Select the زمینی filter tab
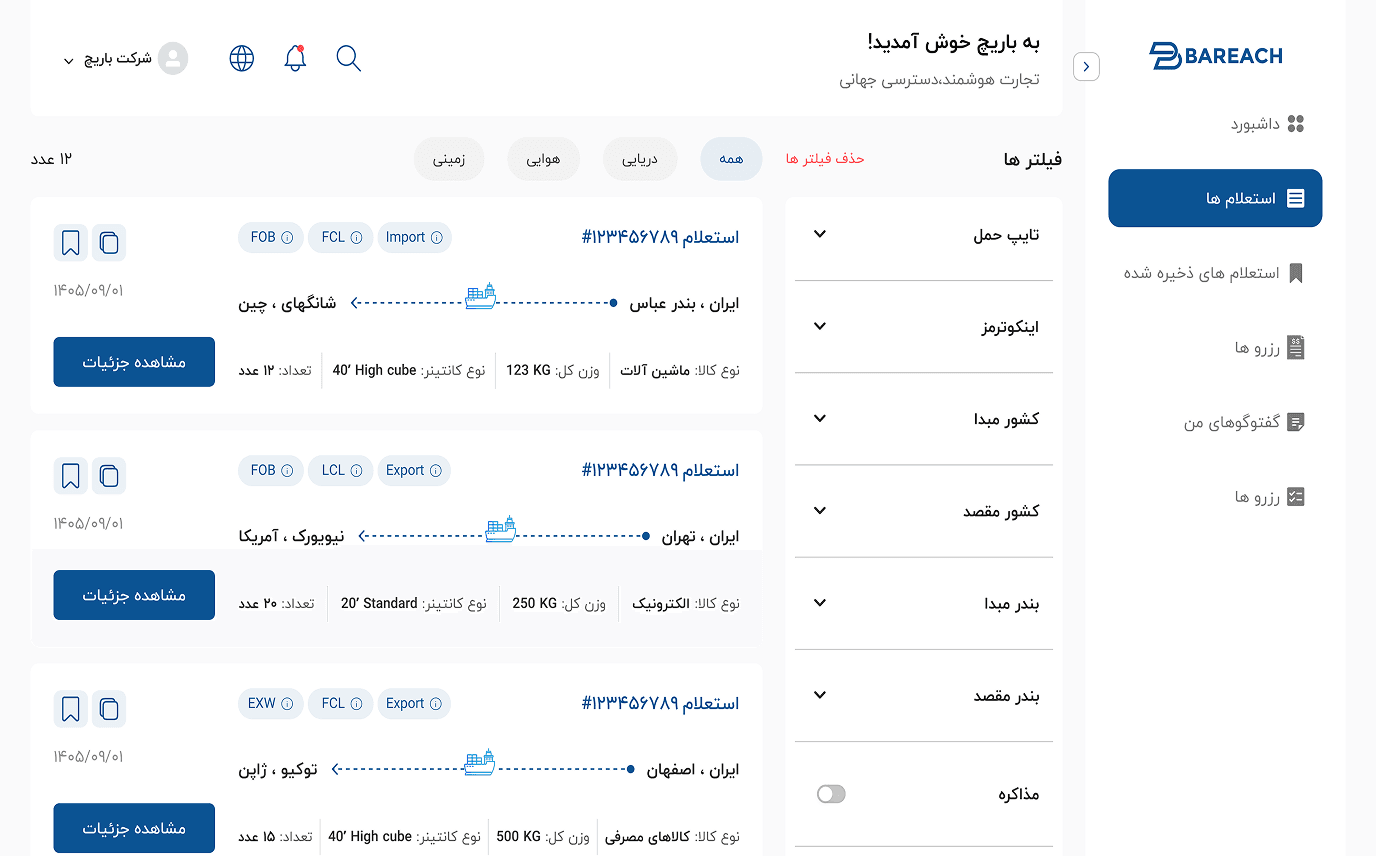1376x856 pixels. pyautogui.click(x=449, y=159)
